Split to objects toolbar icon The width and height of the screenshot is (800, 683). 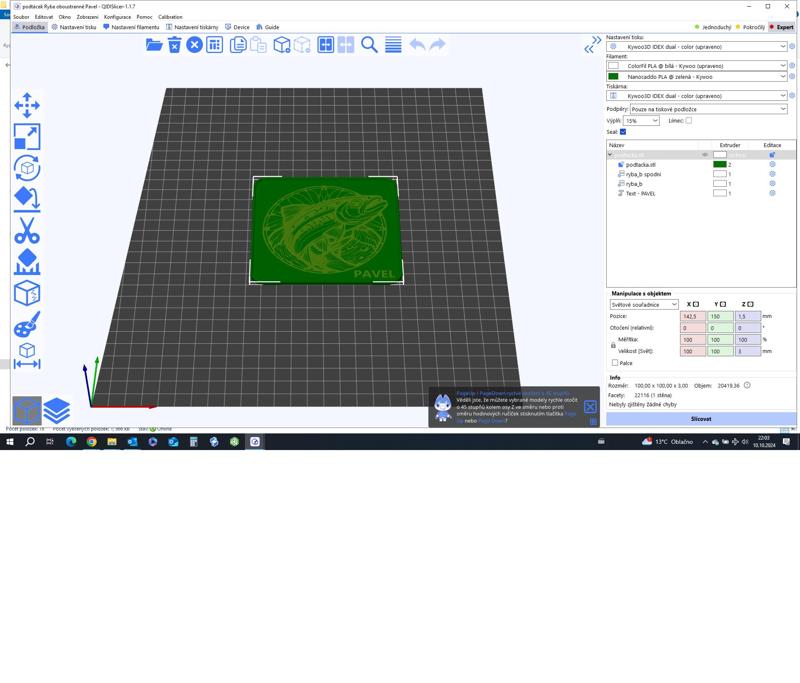[x=326, y=45]
